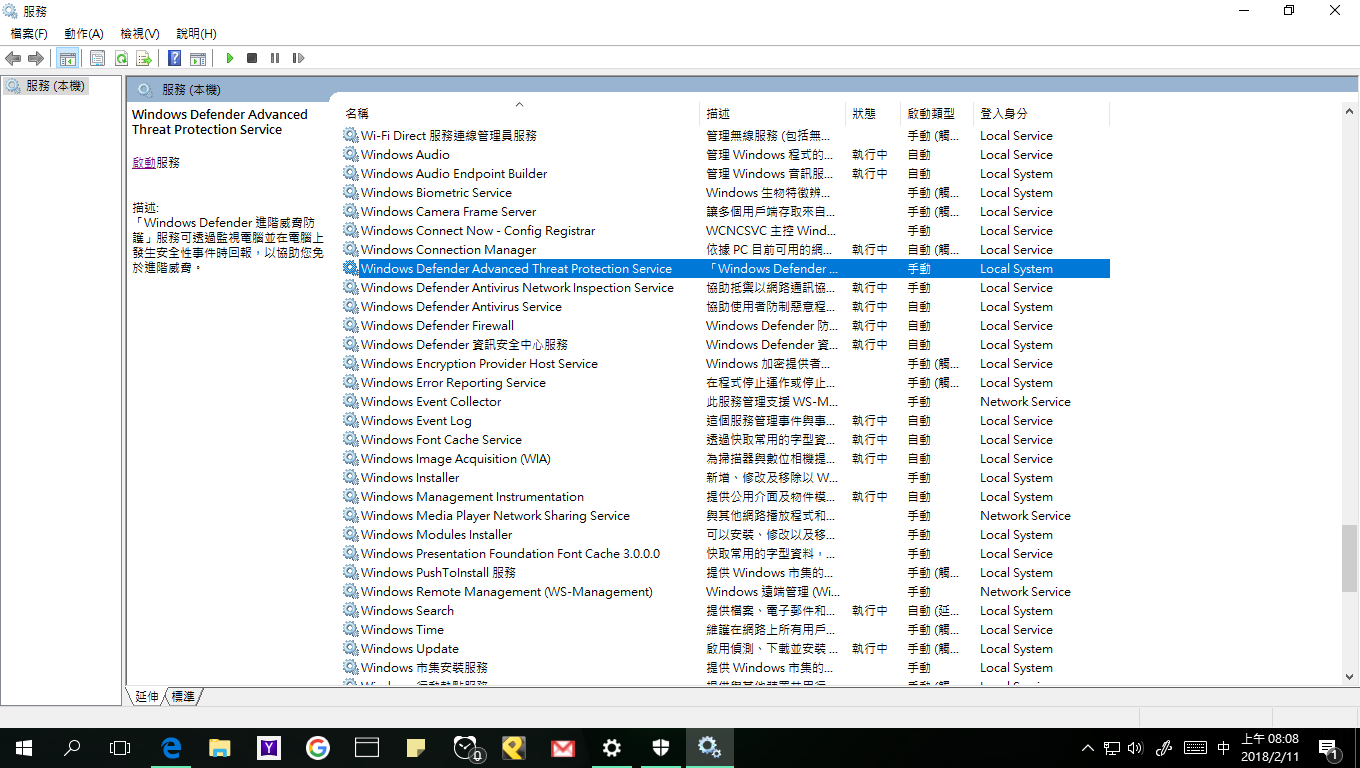
Task: Click the Refresh toolbar icon
Action: click(121, 59)
